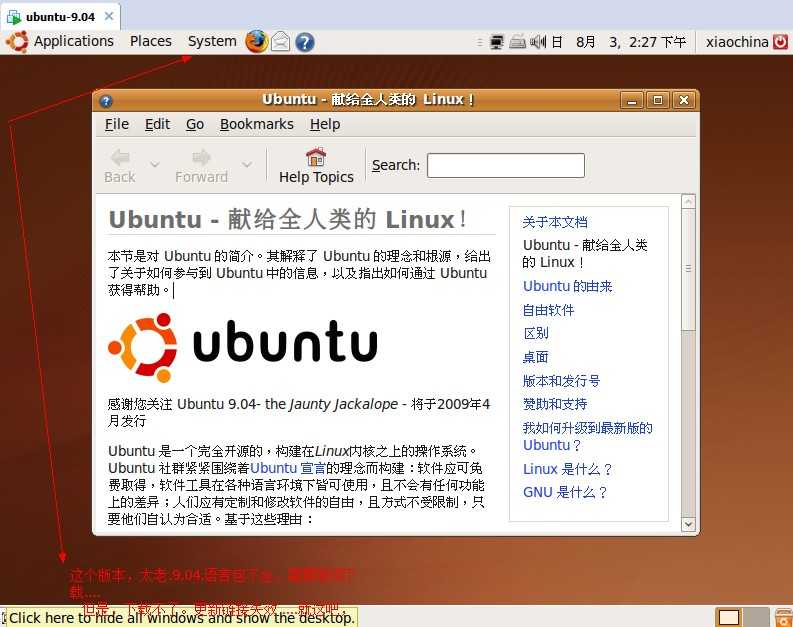The image size is (793, 627).
Task: Open the Evolution mail launcher icon
Action: 281,41
